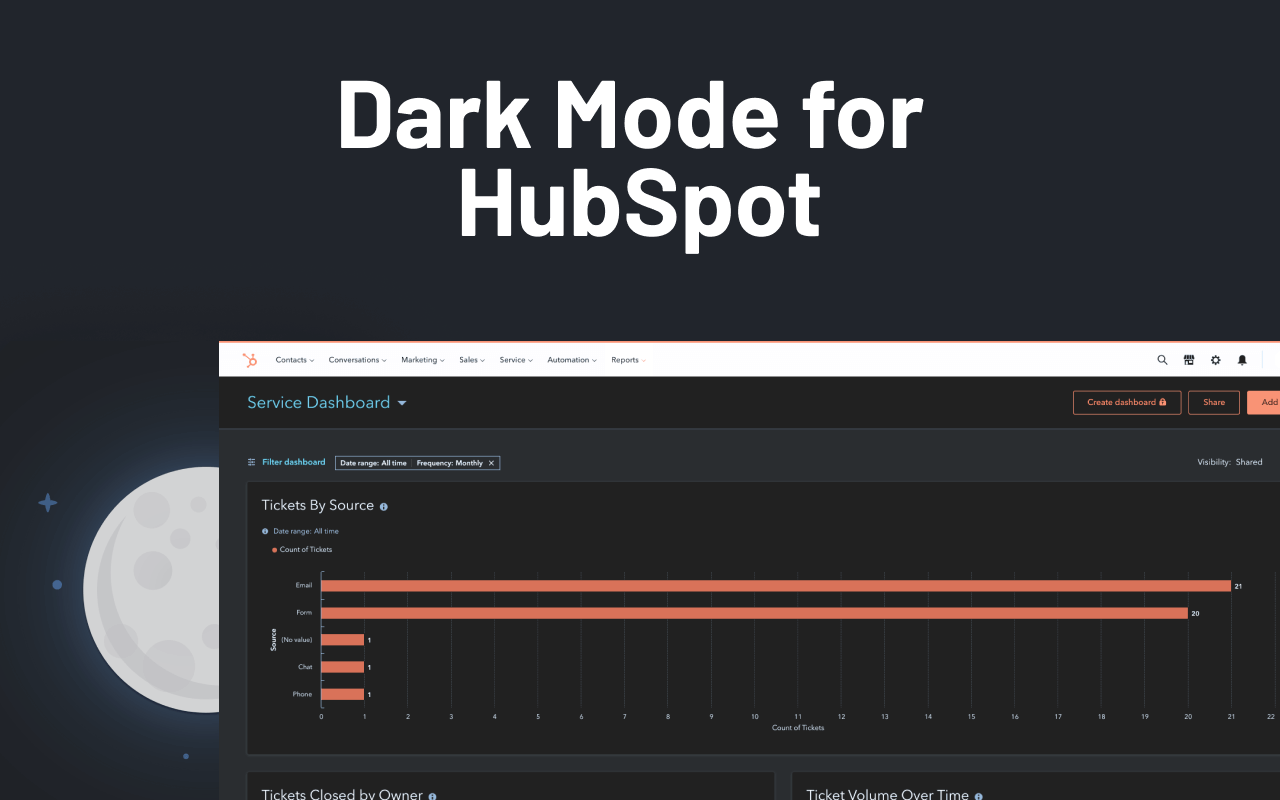This screenshot has height=800, width=1280.
Task: Click the Tickets Closed by Owner title
Action: [342, 794]
